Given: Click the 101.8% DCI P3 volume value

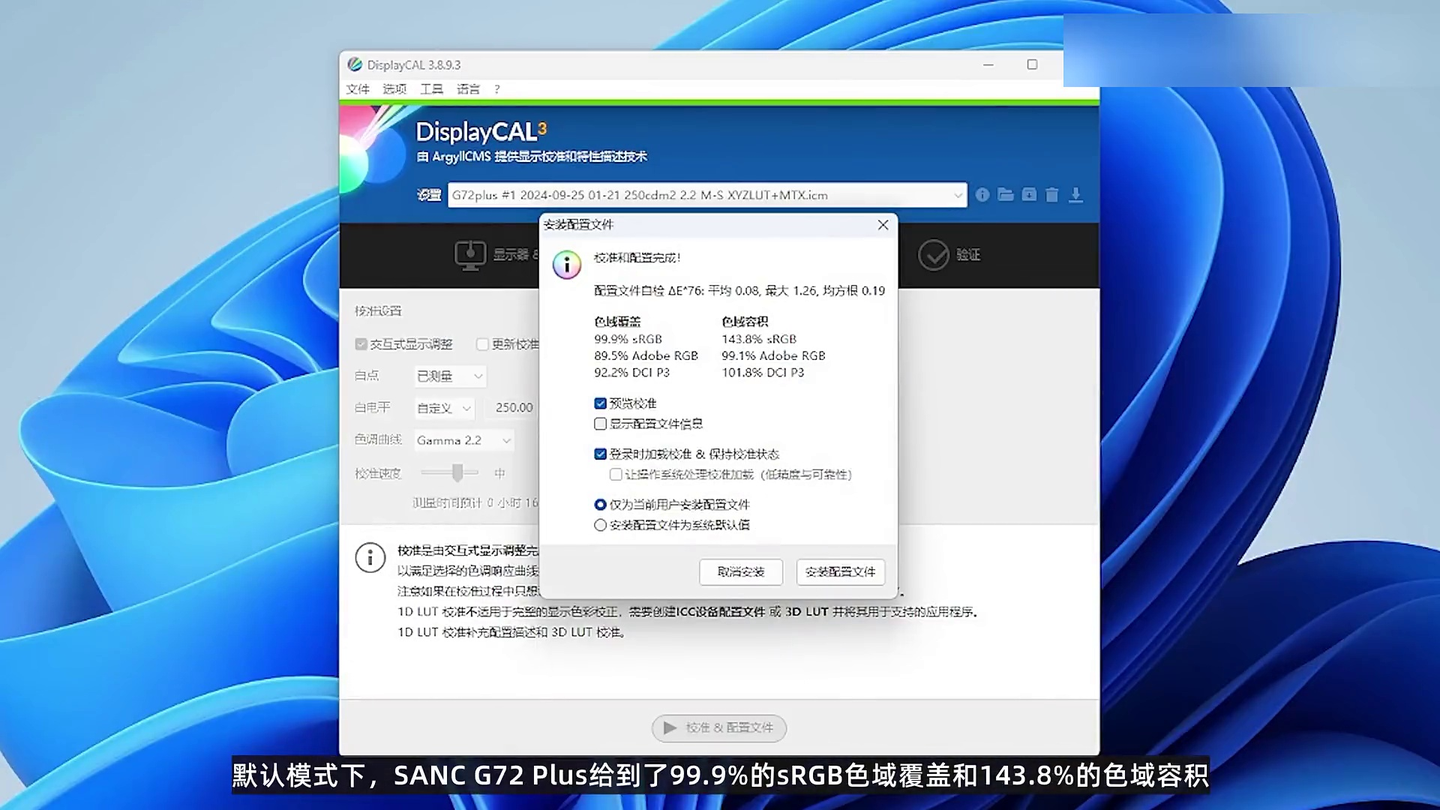Looking at the screenshot, I should click(x=763, y=373).
